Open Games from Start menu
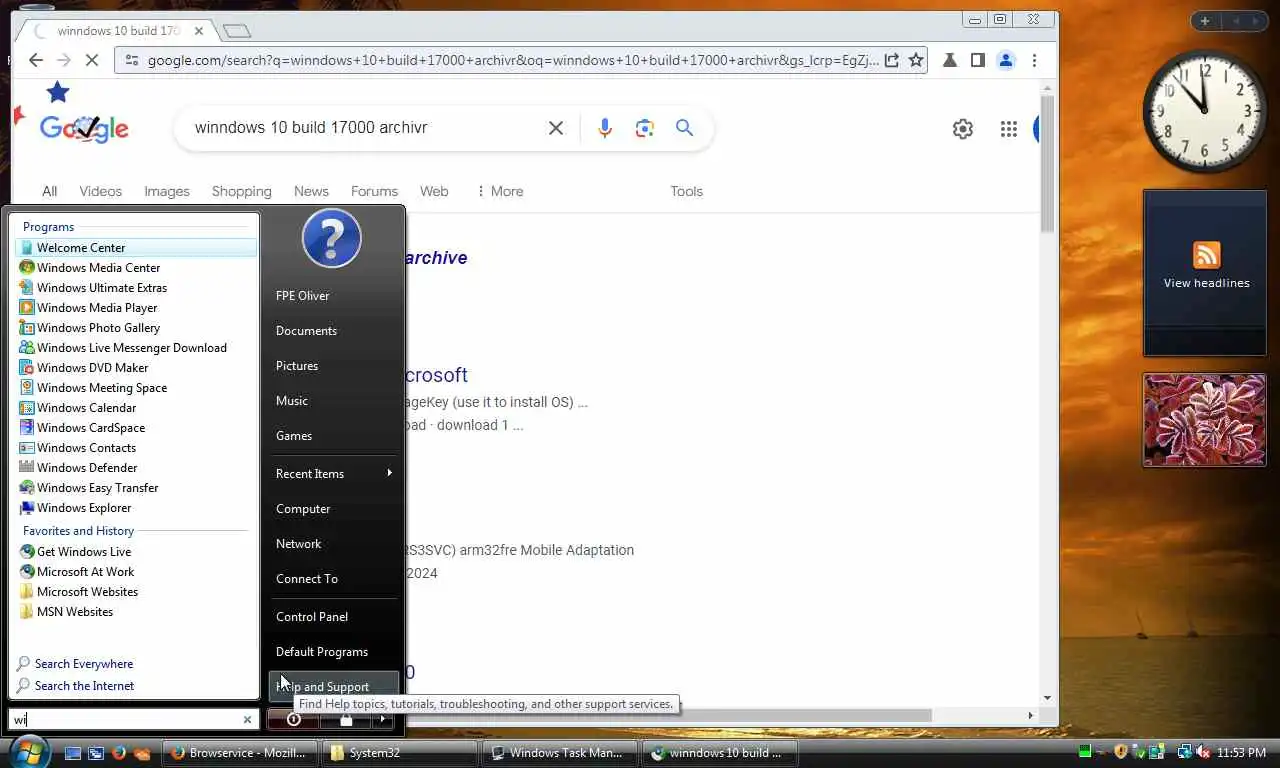The height and width of the screenshot is (768, 1280). point(334,435)
